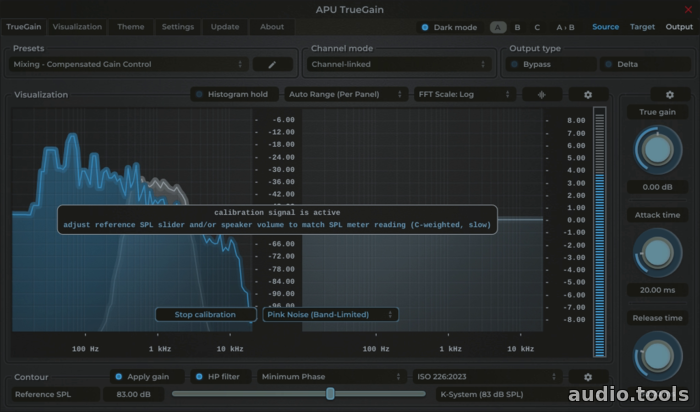This screenshot has height=412, width=700.
Task: Click the Attack time label
Action: pos(657,215)
